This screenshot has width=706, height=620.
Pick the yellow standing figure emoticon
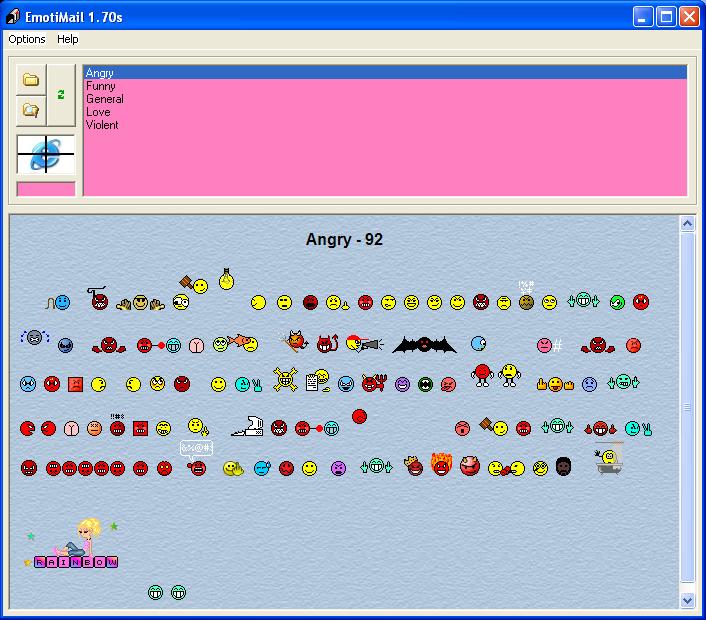[x=509, y=375]
